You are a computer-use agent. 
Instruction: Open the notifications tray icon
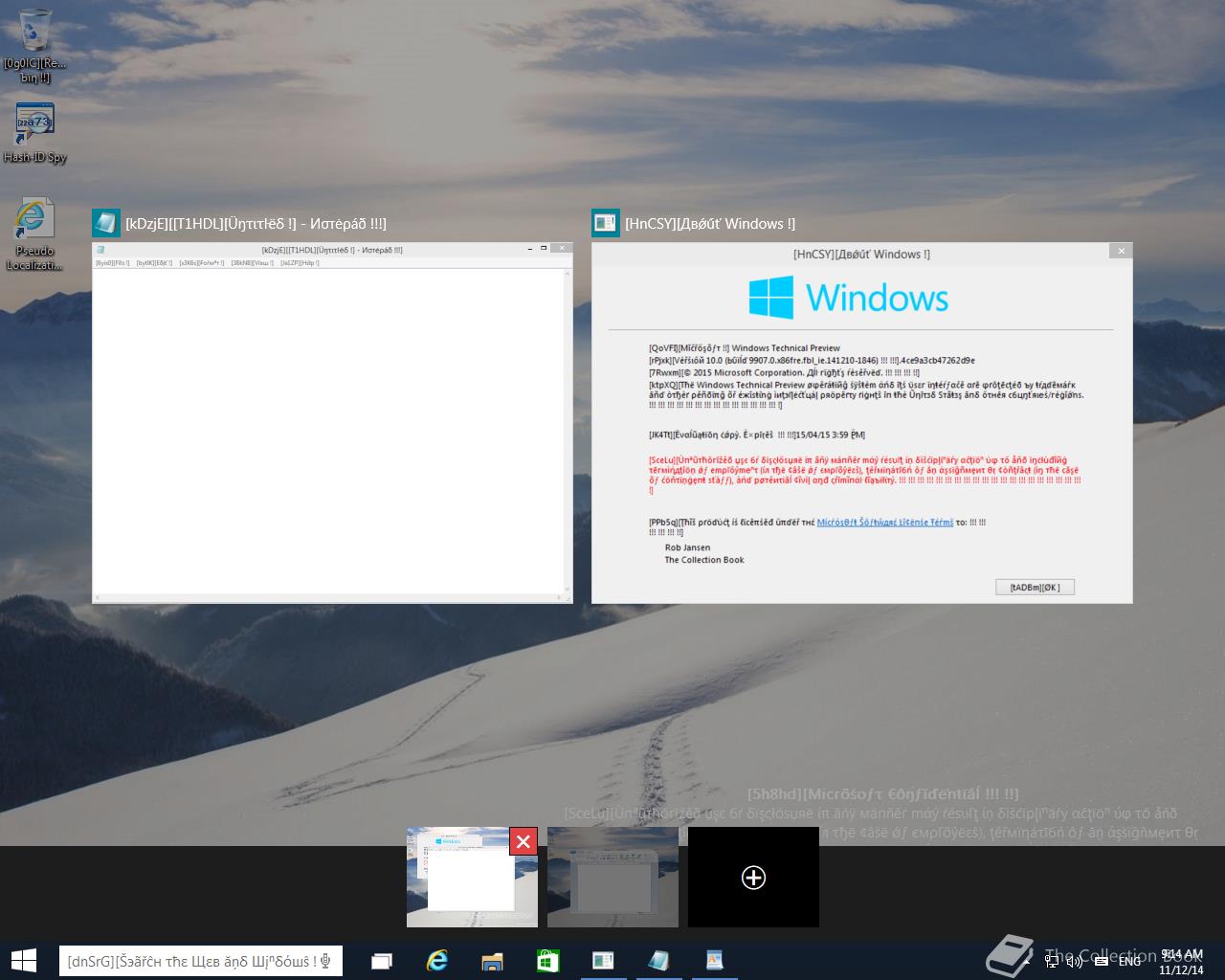click(x=1101, y=961)
